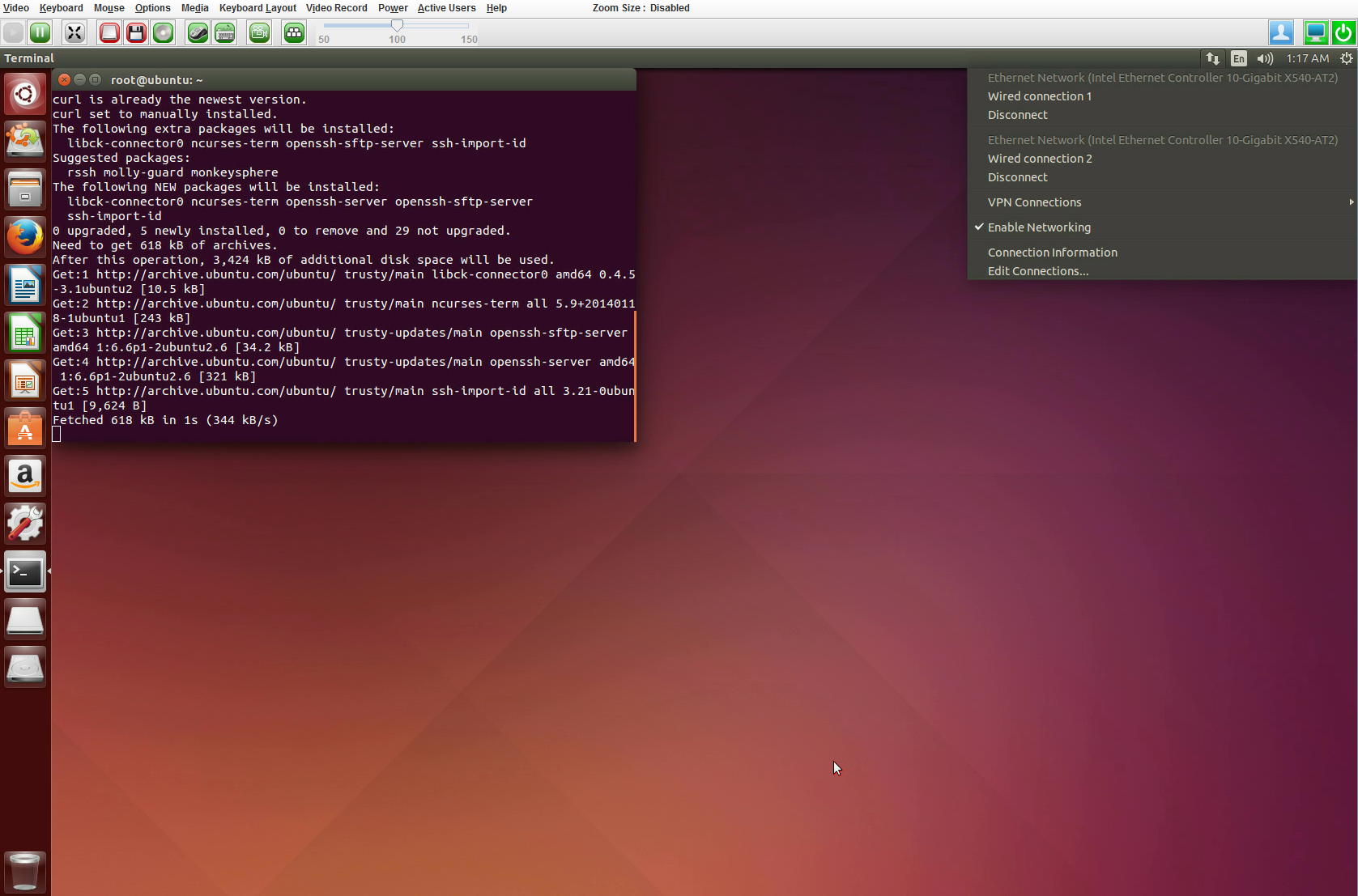Click the zoom slider handle
Image resolution: width=1358 pixels, height=896 pixels.
[x=397, y=26]
